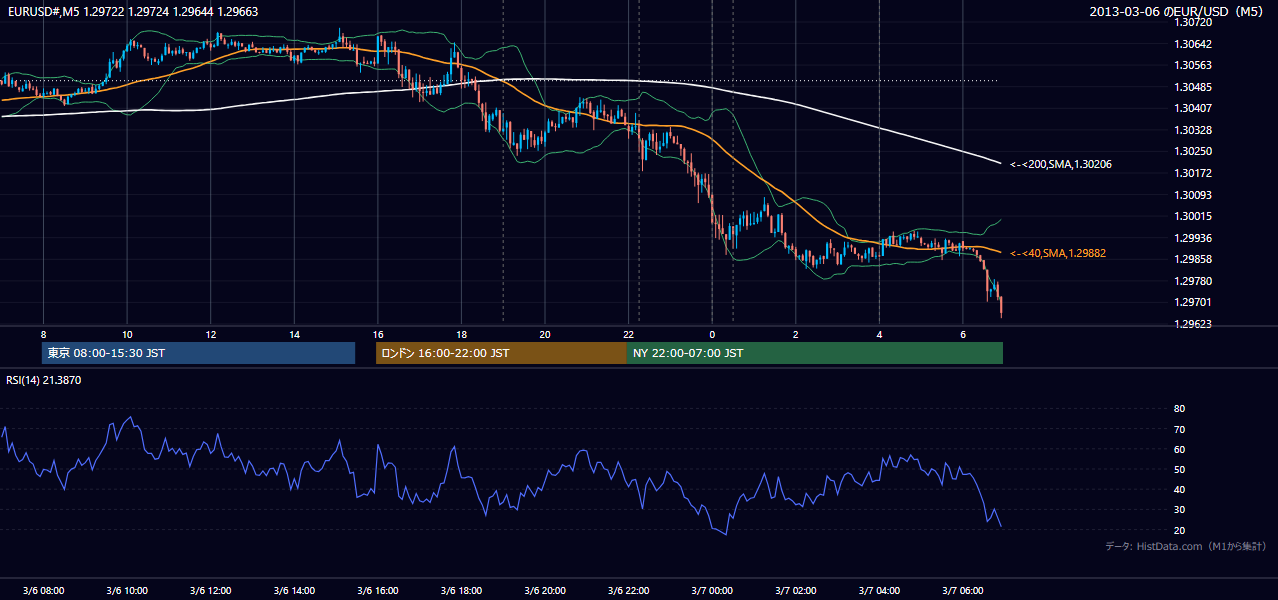Click the RSI scale value 20
The width and height of the screenshot is (1278, 600).
[1179, 530]
